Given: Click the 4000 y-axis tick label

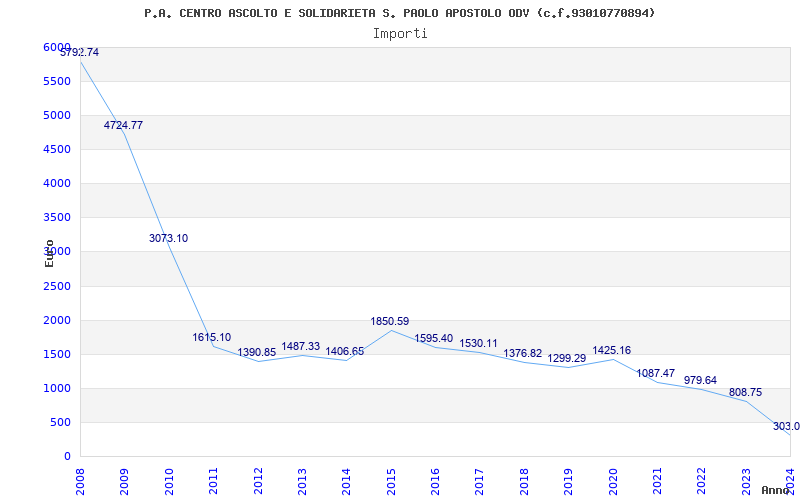Looking at the screenshot, I should [57, 183].
